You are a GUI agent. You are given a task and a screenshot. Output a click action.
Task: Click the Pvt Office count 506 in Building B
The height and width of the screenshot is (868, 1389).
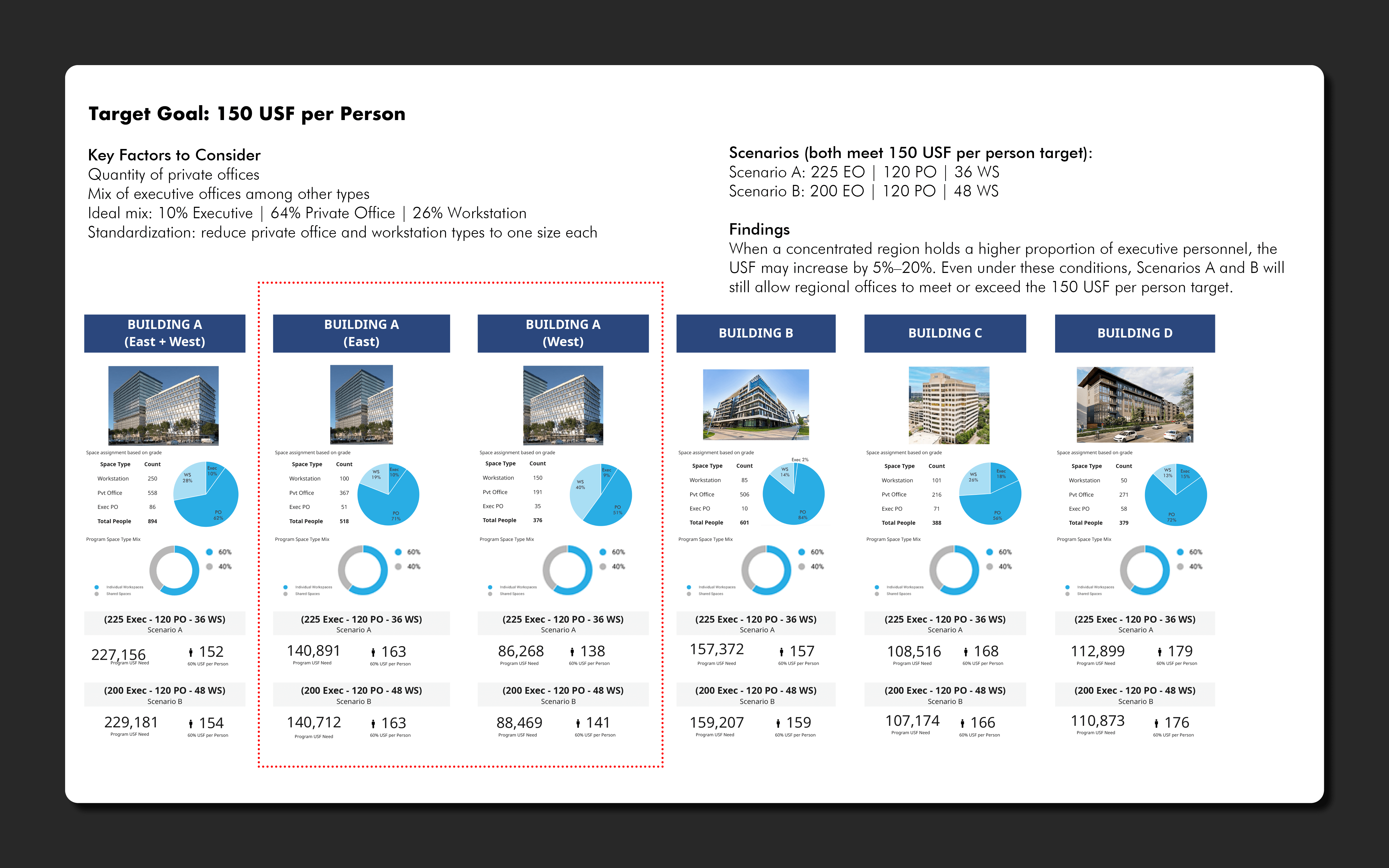[x=744, y=495]
